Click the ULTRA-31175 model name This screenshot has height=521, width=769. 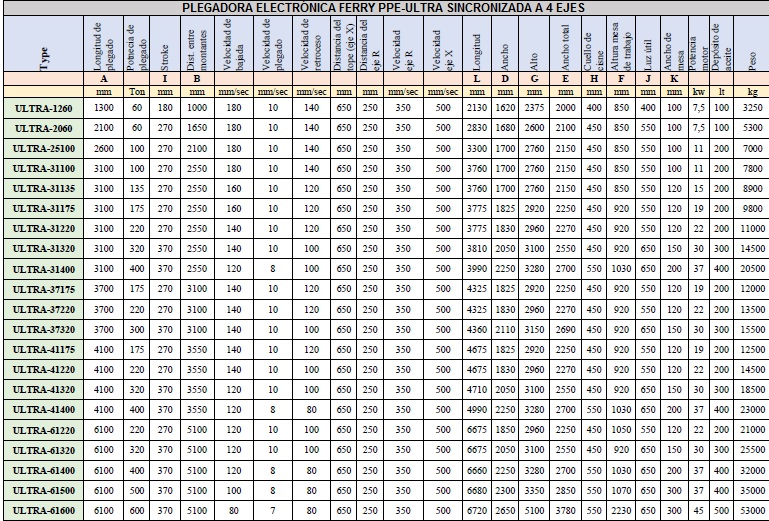click(43, 209)
